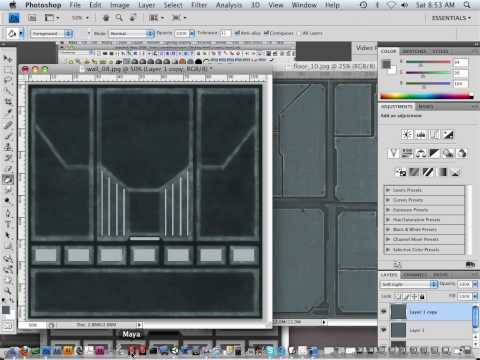Add a Black & White adjustment
The height and width of the screenshot is (360, 480).
pyautogui.click(x=435, y=153)
